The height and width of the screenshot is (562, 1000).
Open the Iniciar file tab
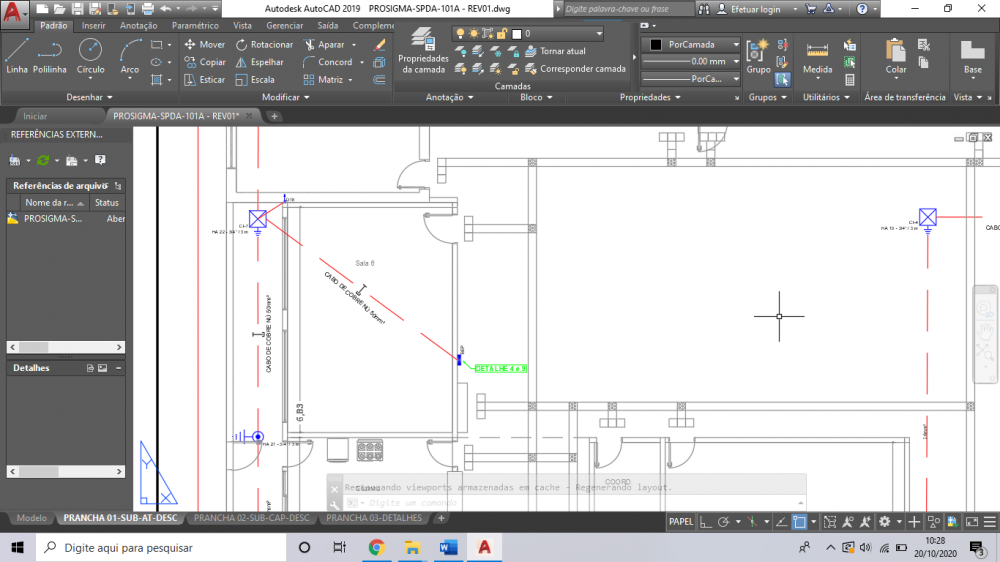35,116
